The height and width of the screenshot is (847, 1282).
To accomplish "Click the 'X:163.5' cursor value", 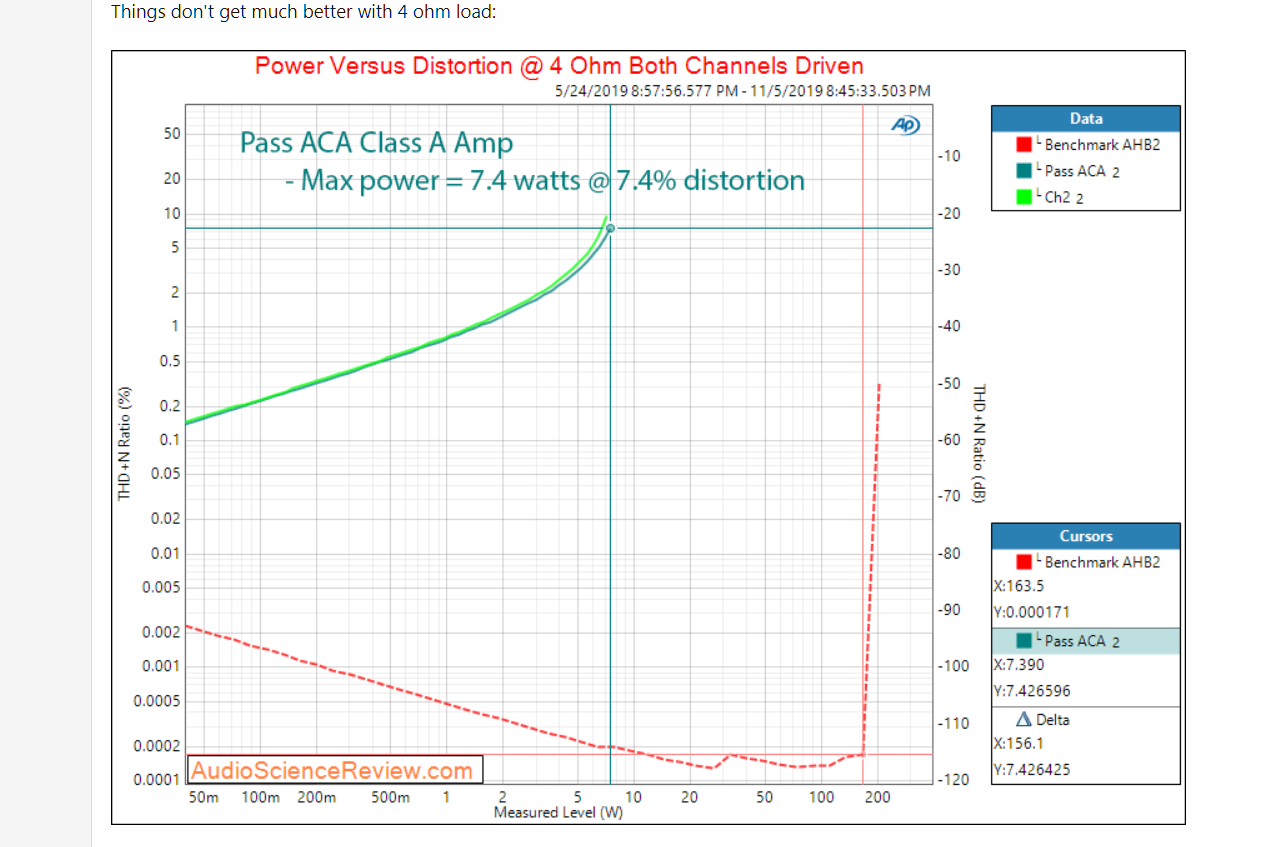I will [x=1019, y=587].
